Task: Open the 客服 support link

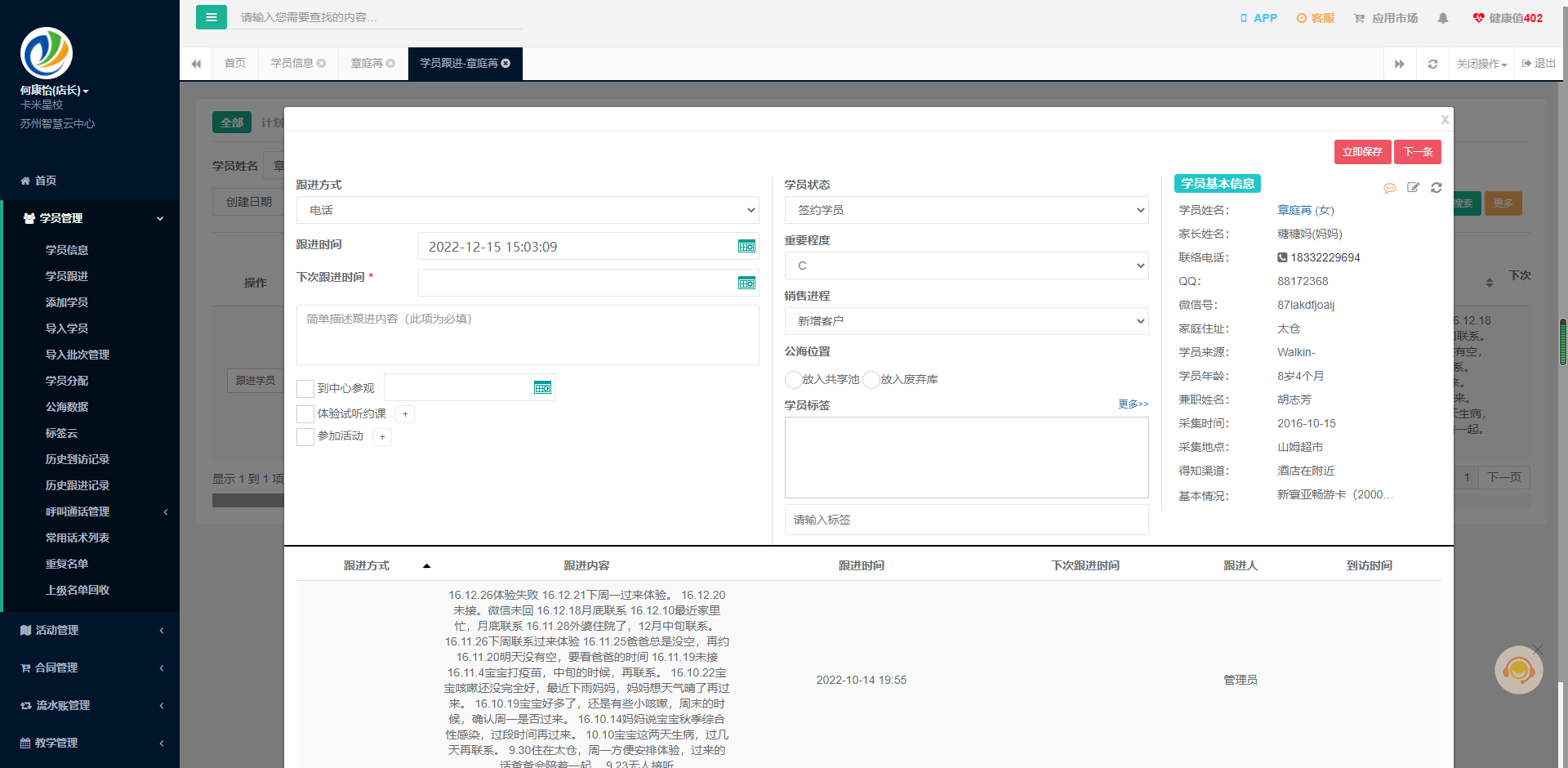Action: pos(1315,18)
